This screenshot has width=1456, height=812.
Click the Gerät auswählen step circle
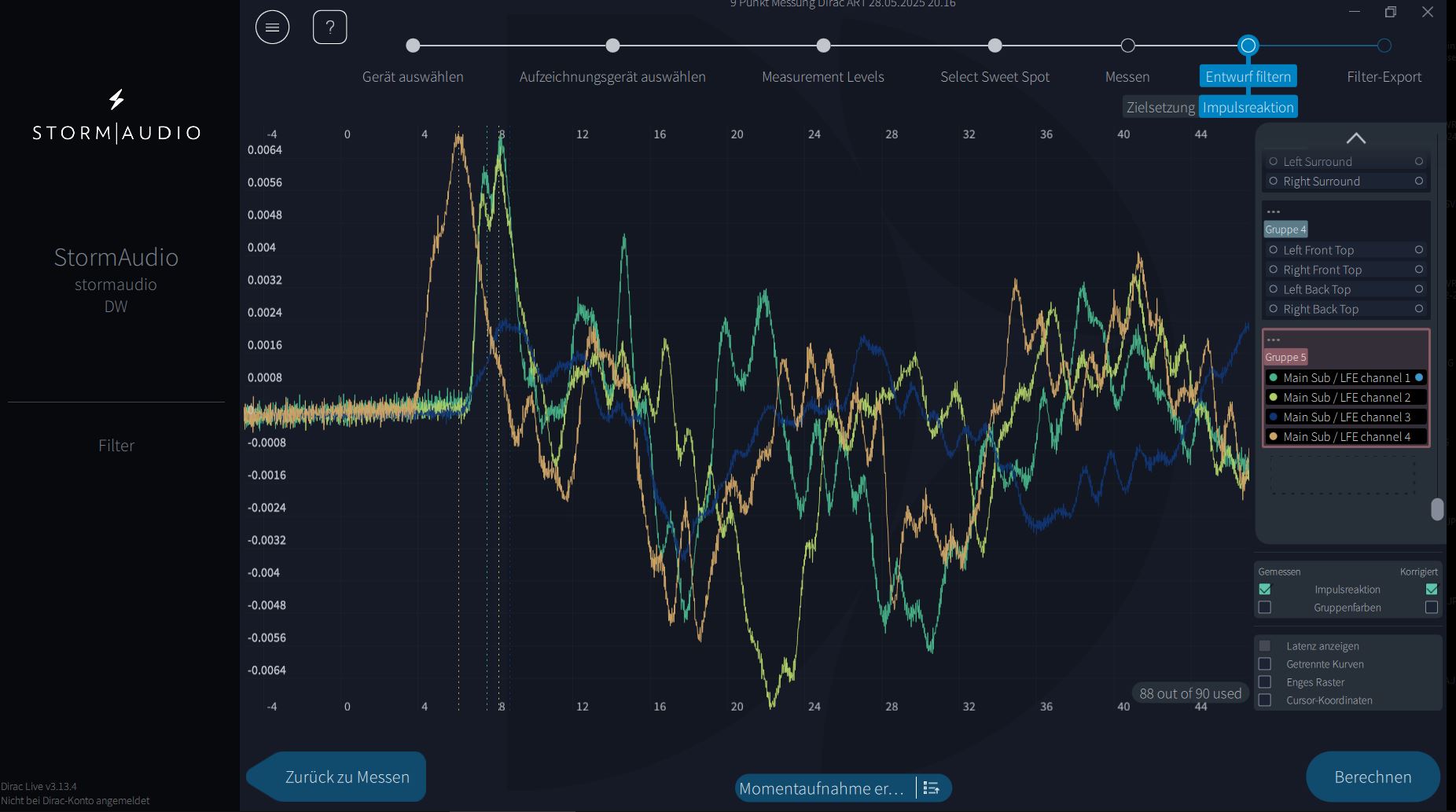pyautogui.click(x=413, y=46)
